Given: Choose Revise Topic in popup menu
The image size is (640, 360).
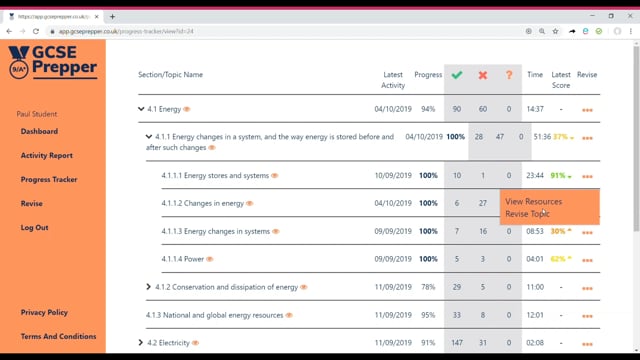Looking at the screenshot, I should [527, 214].
